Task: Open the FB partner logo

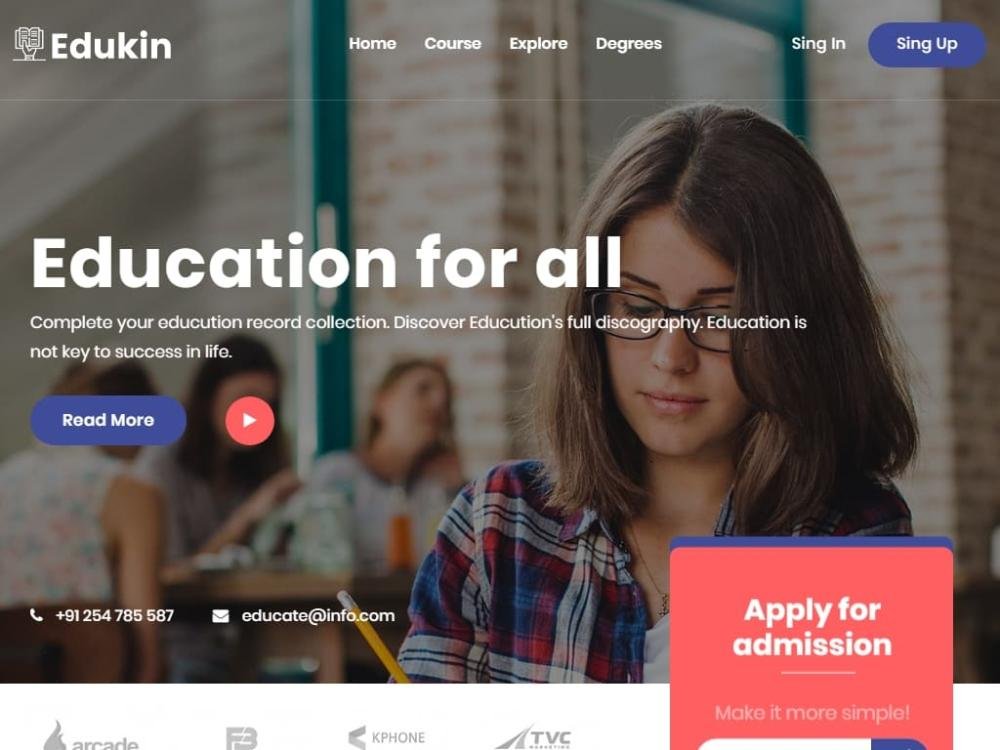Action: (x=242, y=738)
